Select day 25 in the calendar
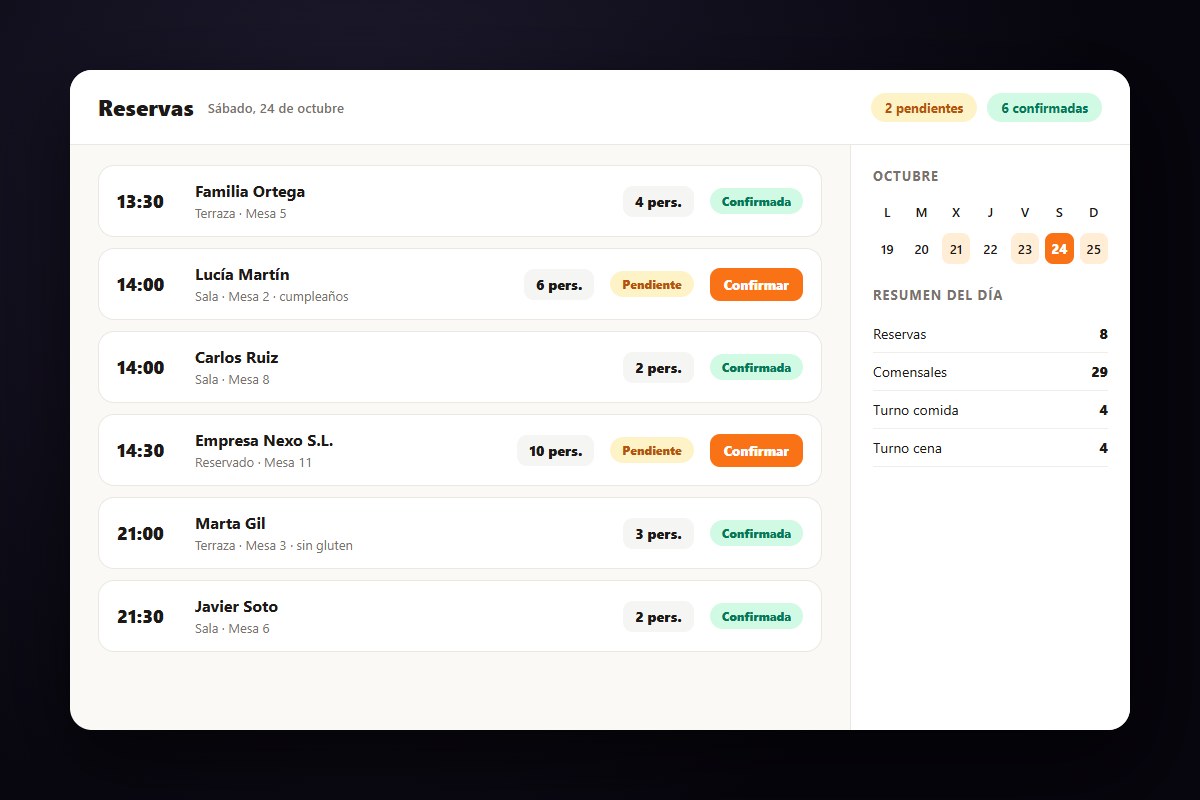Image resolution: width=1200 pixels, height=800 pixels. click(x=1093, y=249)
